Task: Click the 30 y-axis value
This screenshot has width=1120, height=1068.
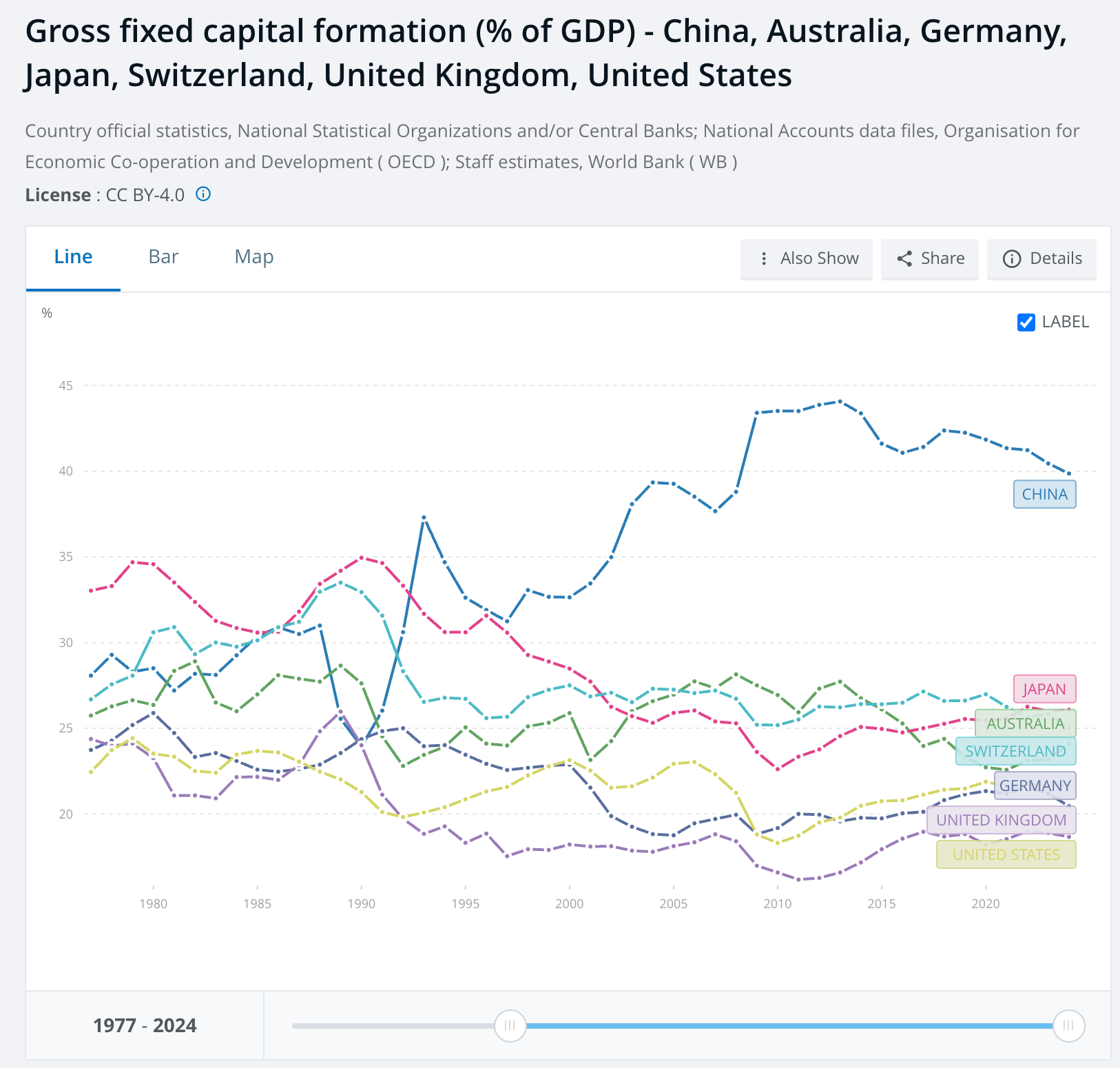Action: [x=66, y=642]
